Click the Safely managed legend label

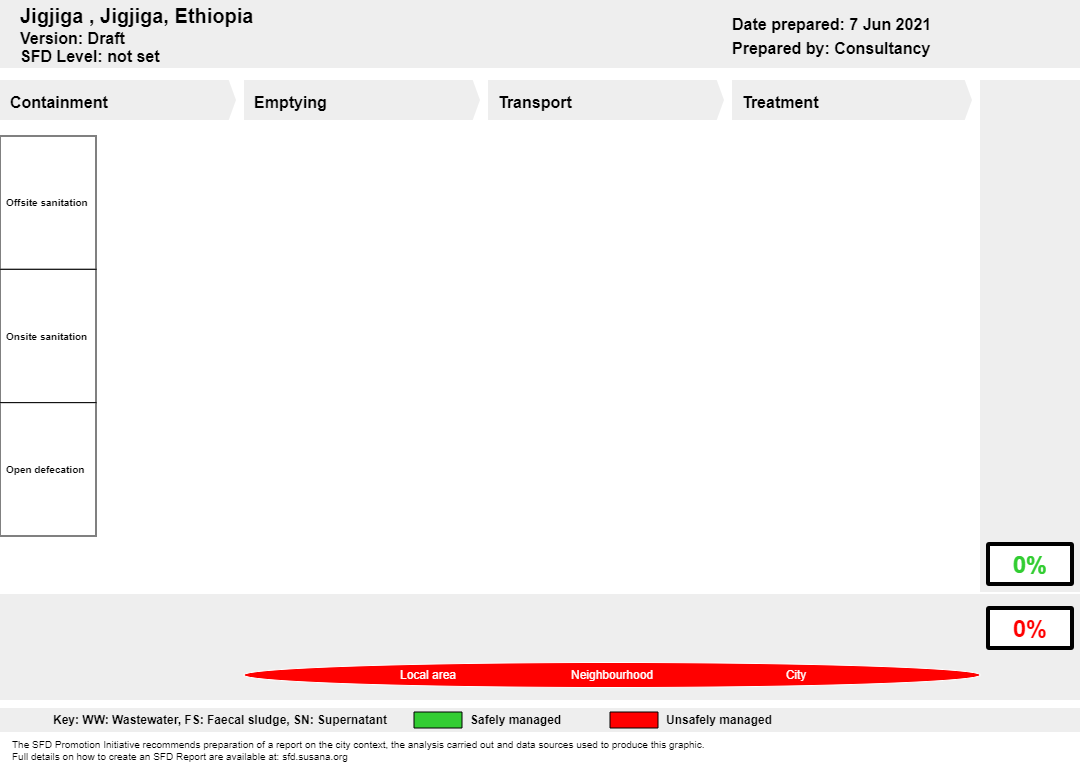[x=516, y=720]
